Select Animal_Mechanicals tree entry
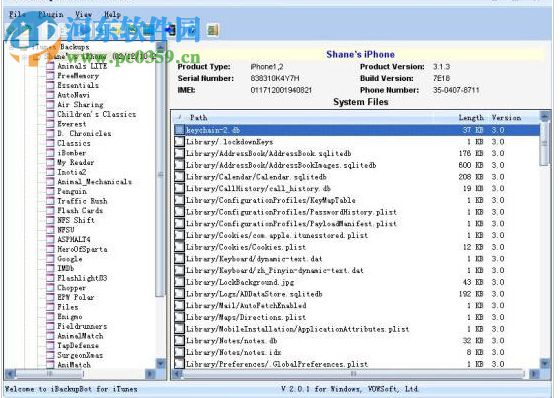Screen dimensions: 560x398 click(94, 182)
